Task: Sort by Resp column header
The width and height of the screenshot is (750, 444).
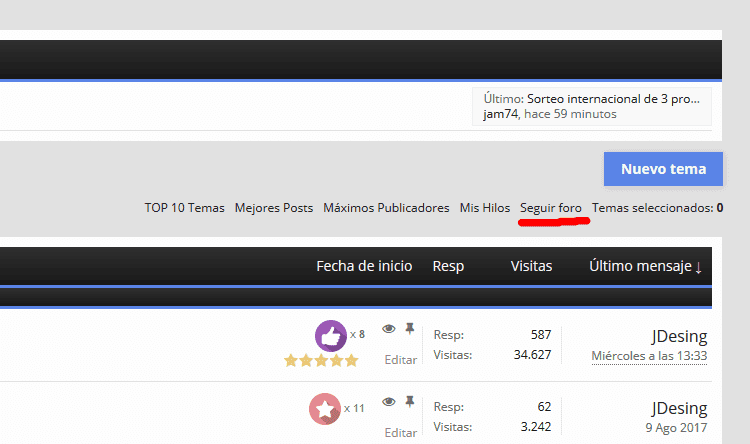Action: [448, 266]
